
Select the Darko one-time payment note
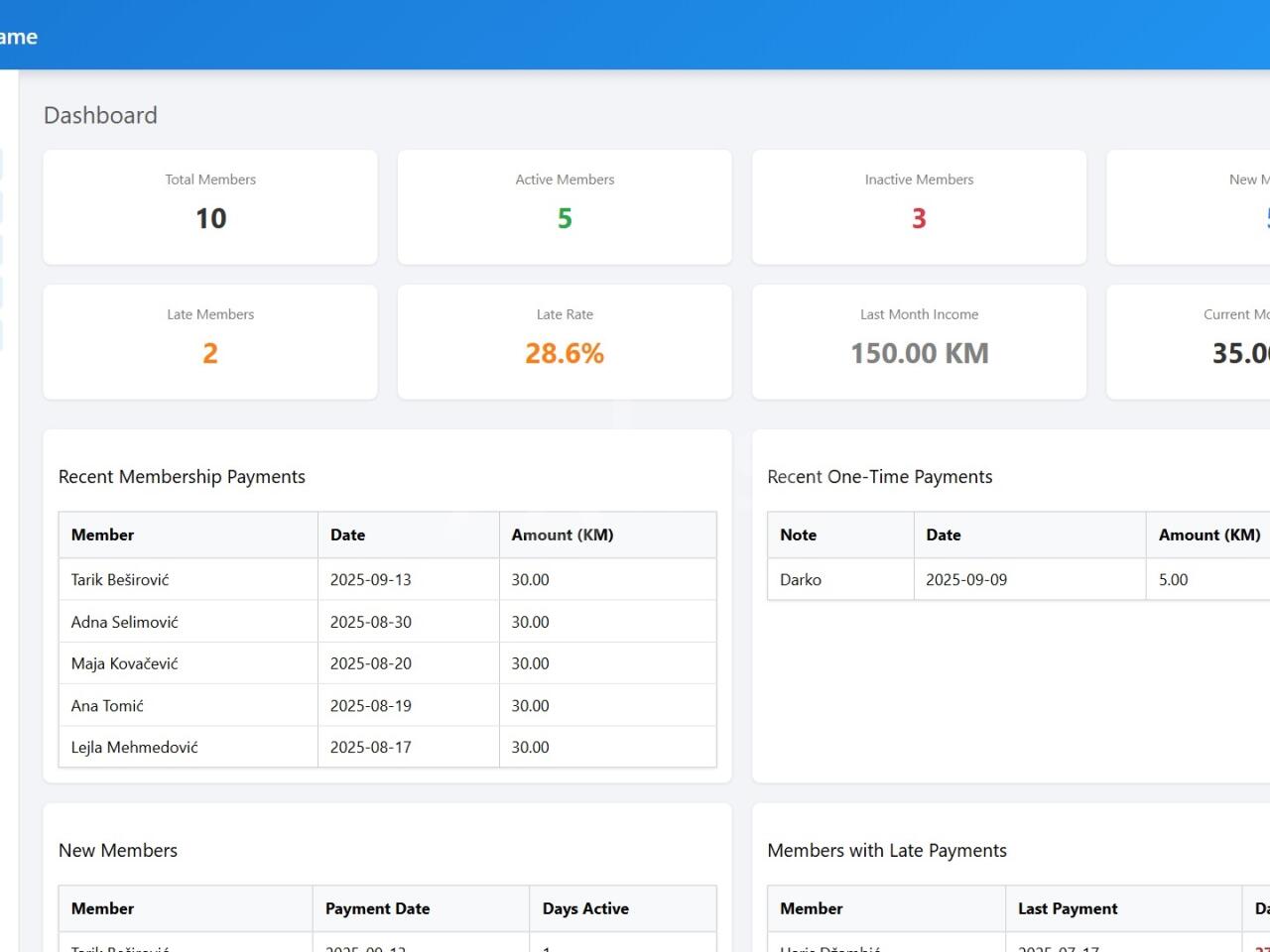tap(801, 580)
